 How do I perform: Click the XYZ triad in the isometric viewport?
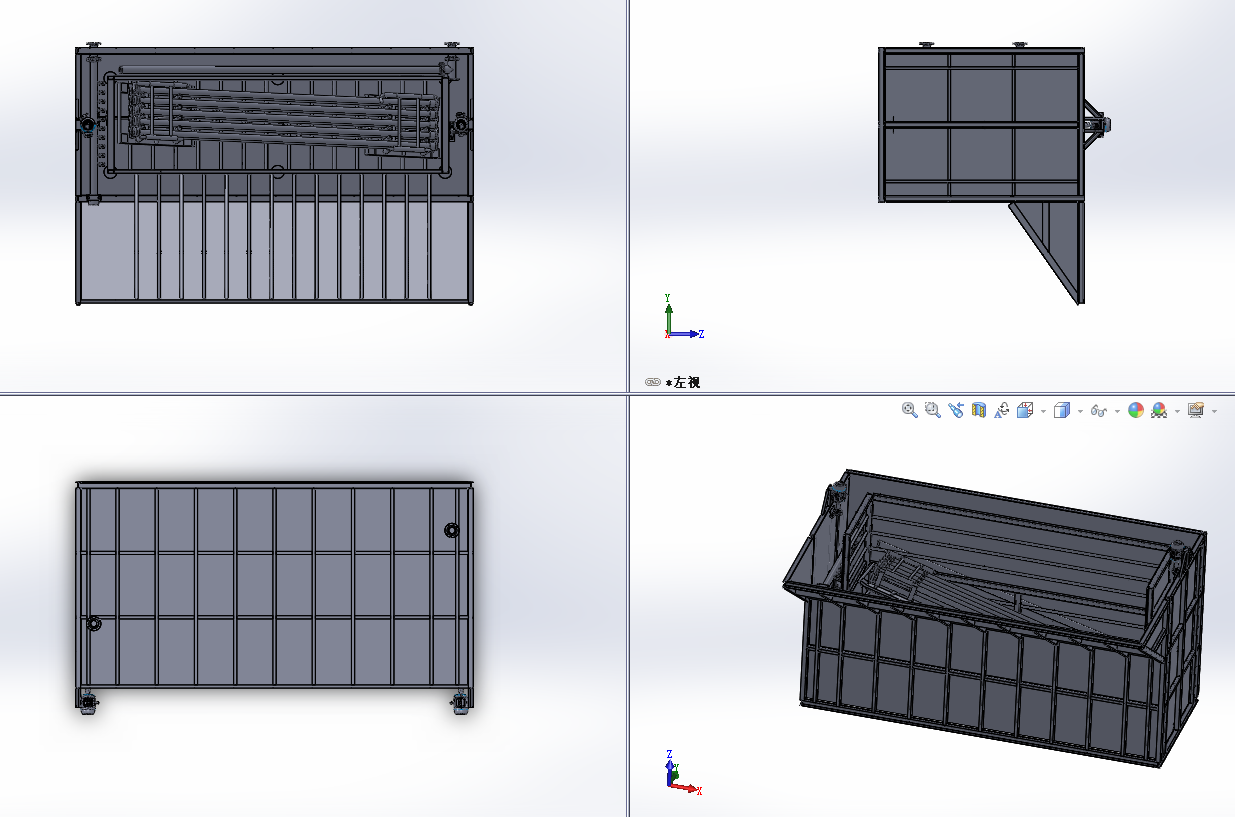(x=683, y=773)
